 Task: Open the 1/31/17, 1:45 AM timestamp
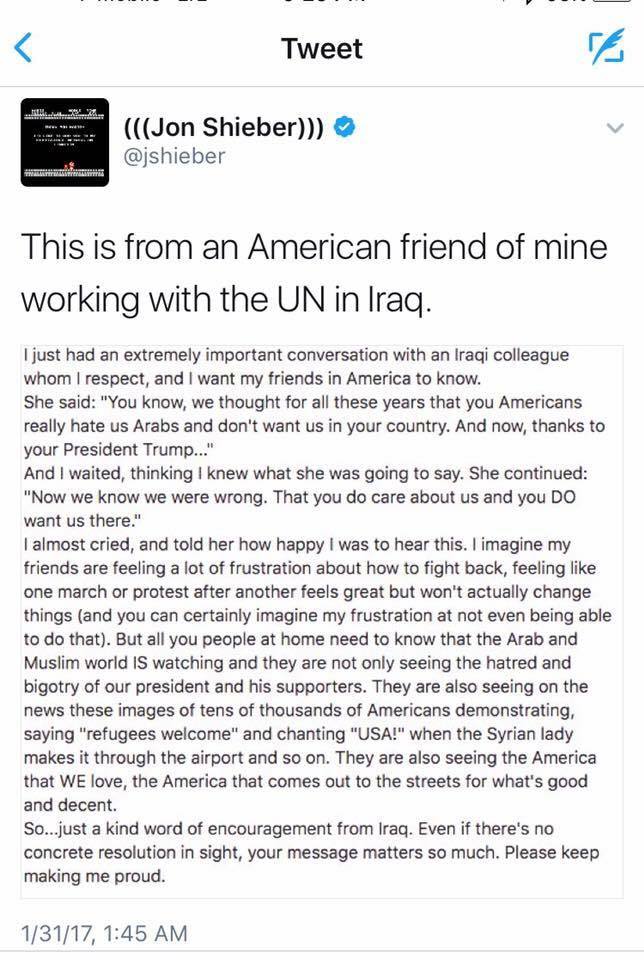[x=104, y=933]
